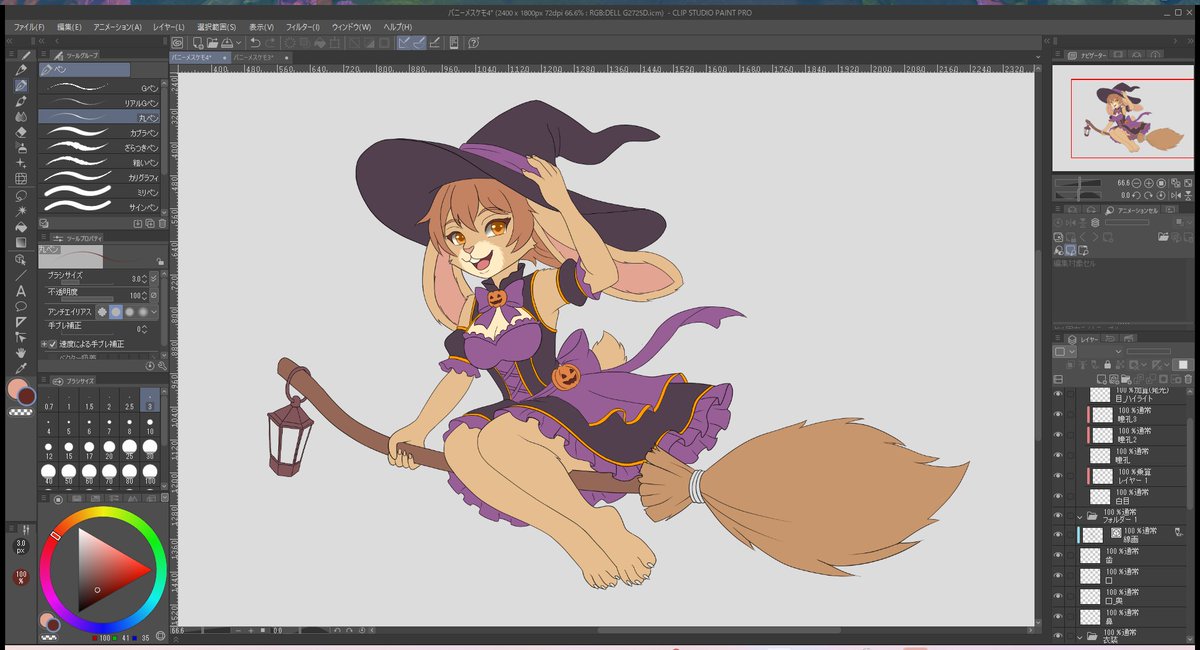Expand the 衣装 layer folder

coord(1081,636)
